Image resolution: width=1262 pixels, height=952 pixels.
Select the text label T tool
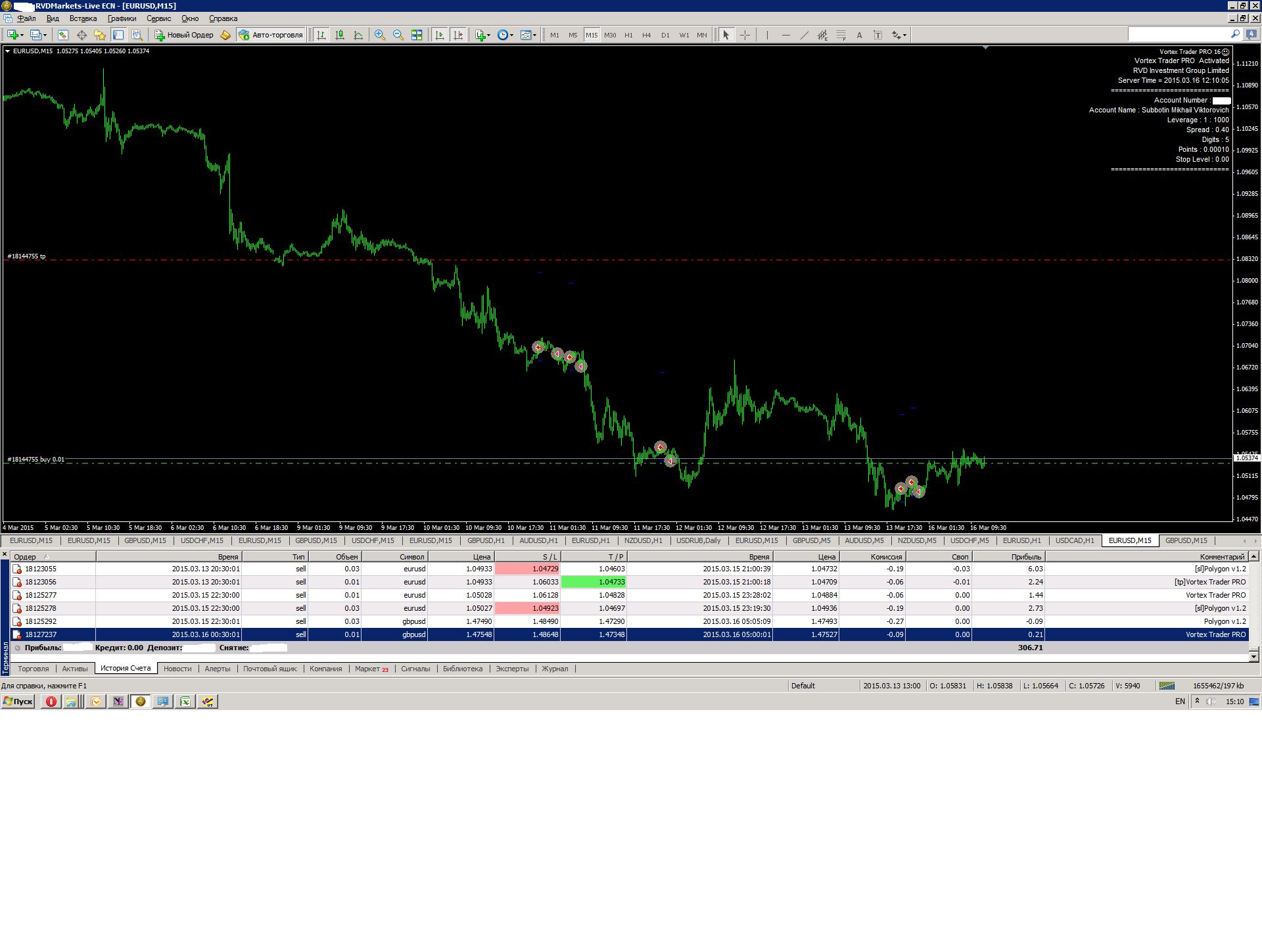tap(877, 35)
